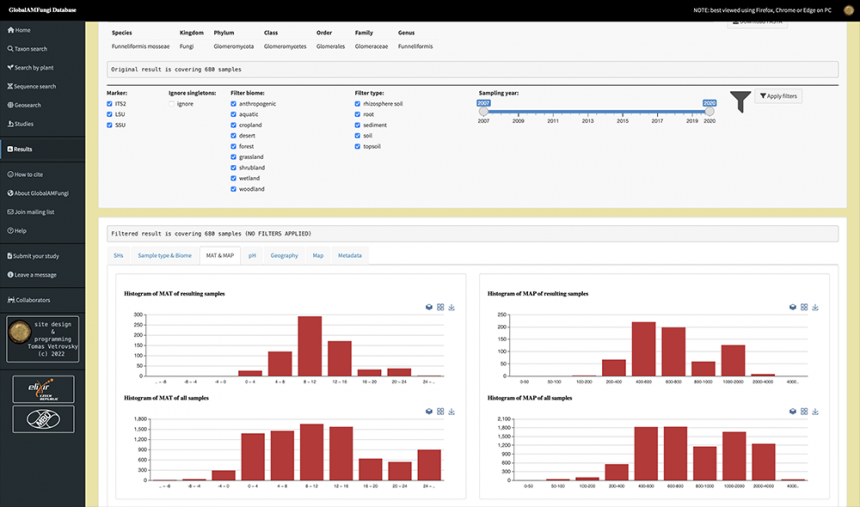This screenshot has height=507, width=860.
Task: Download the MAP of all samples histogram
Action: point(815,412)
